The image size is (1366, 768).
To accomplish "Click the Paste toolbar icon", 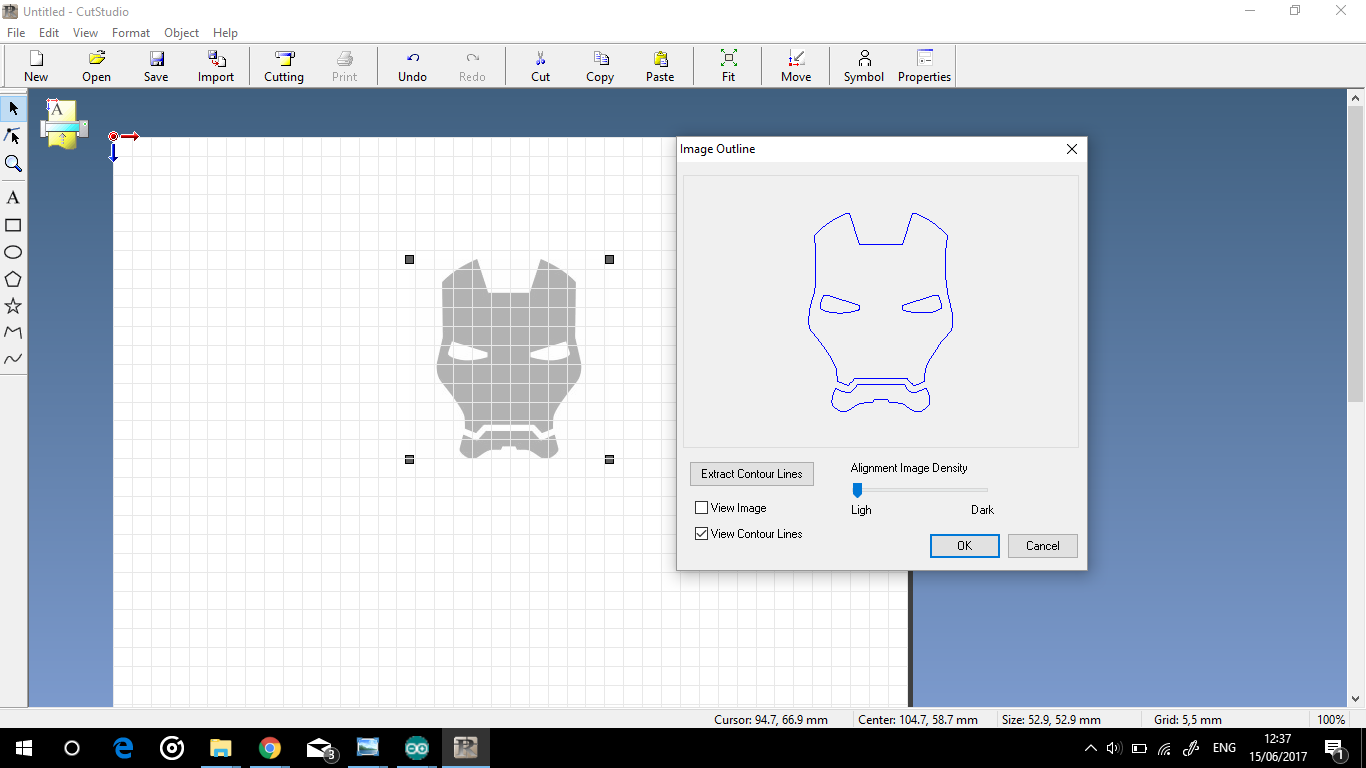I will [x=660, y=66].
